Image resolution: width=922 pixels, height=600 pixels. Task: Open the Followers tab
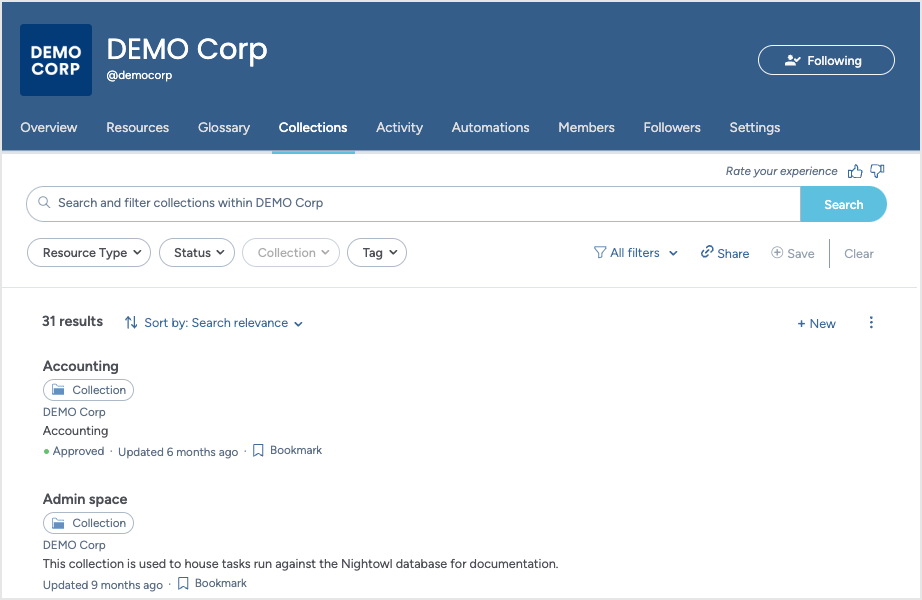pos(672,128)
